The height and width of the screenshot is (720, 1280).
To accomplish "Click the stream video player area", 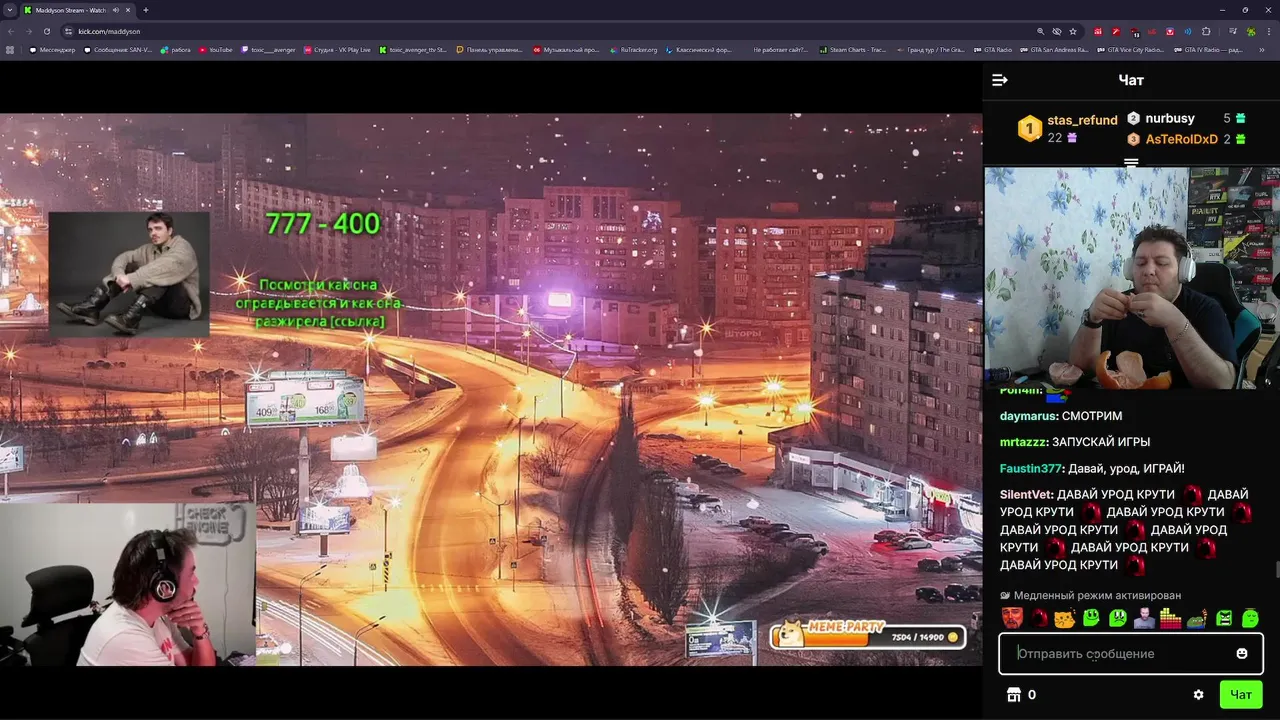I will pos(491,389).
